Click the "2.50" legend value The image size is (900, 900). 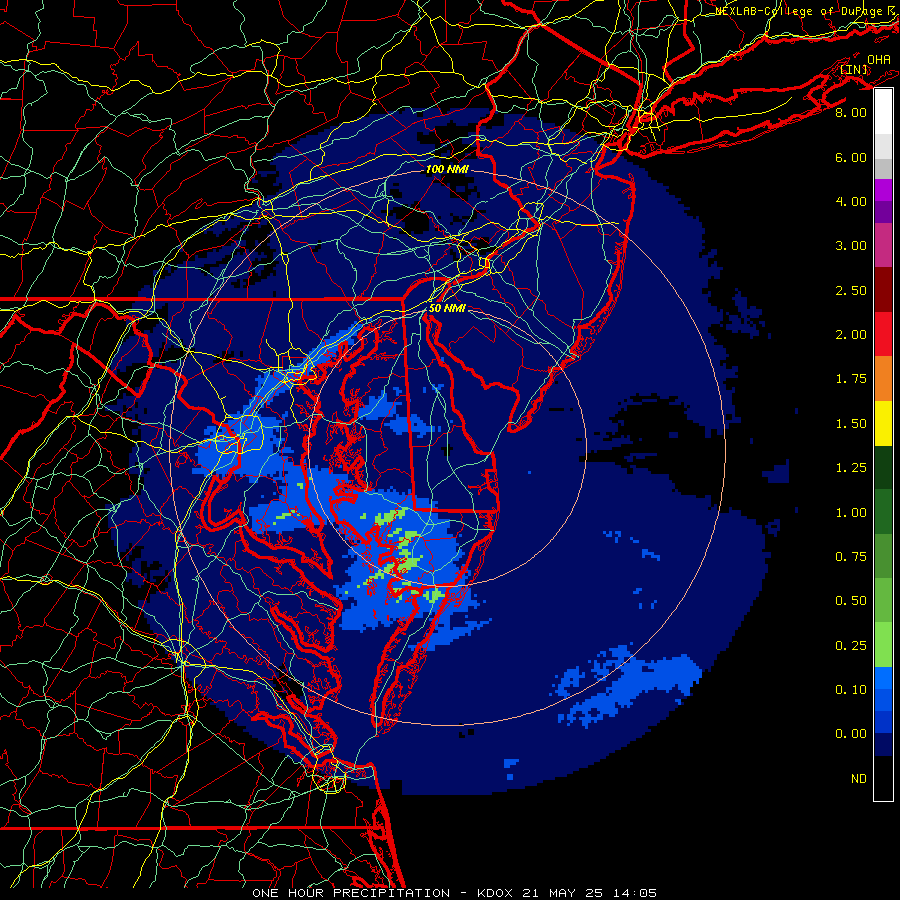point(851,290)
